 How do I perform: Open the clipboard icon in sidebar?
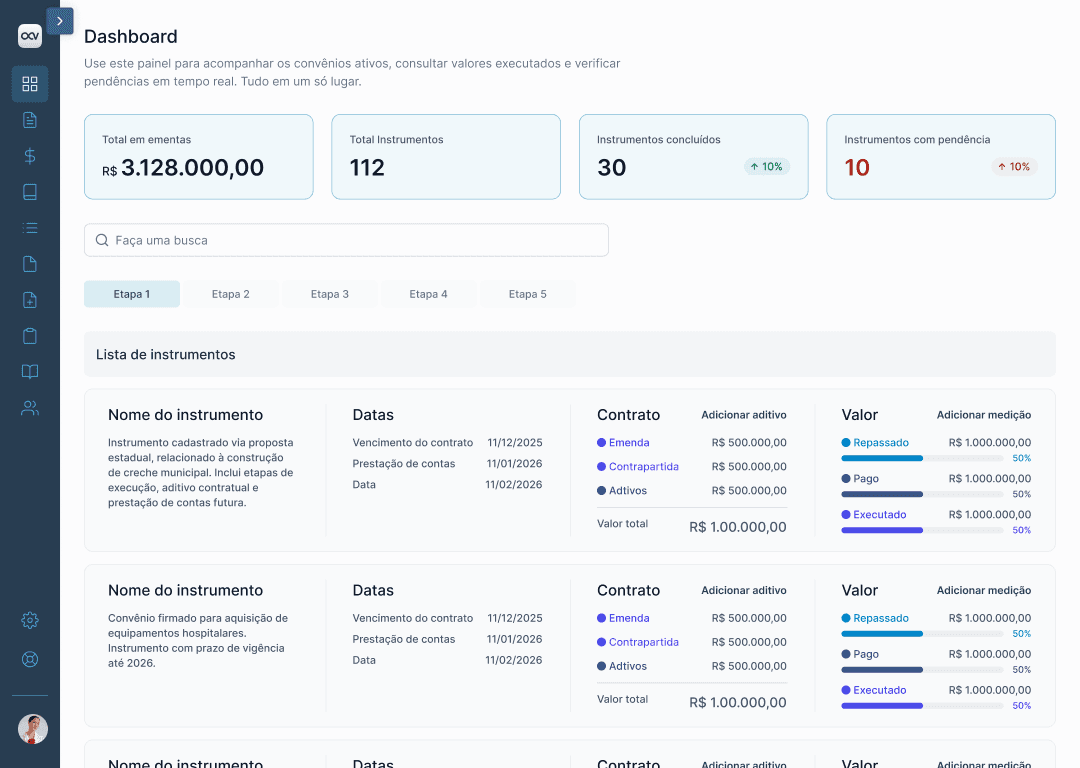pyautogui.click(x=30, y=335)
